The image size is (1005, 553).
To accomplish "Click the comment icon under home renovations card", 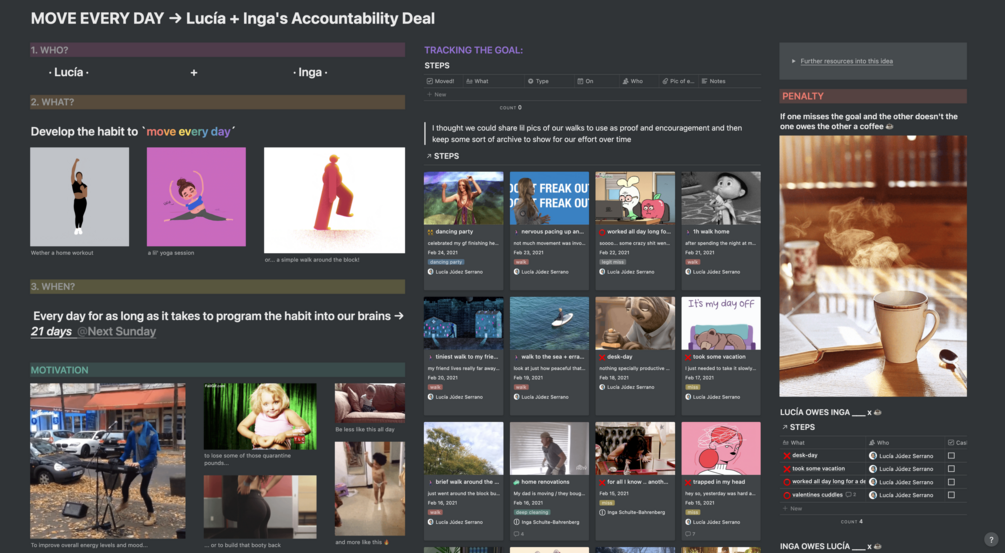I will [x=517, y=534].
